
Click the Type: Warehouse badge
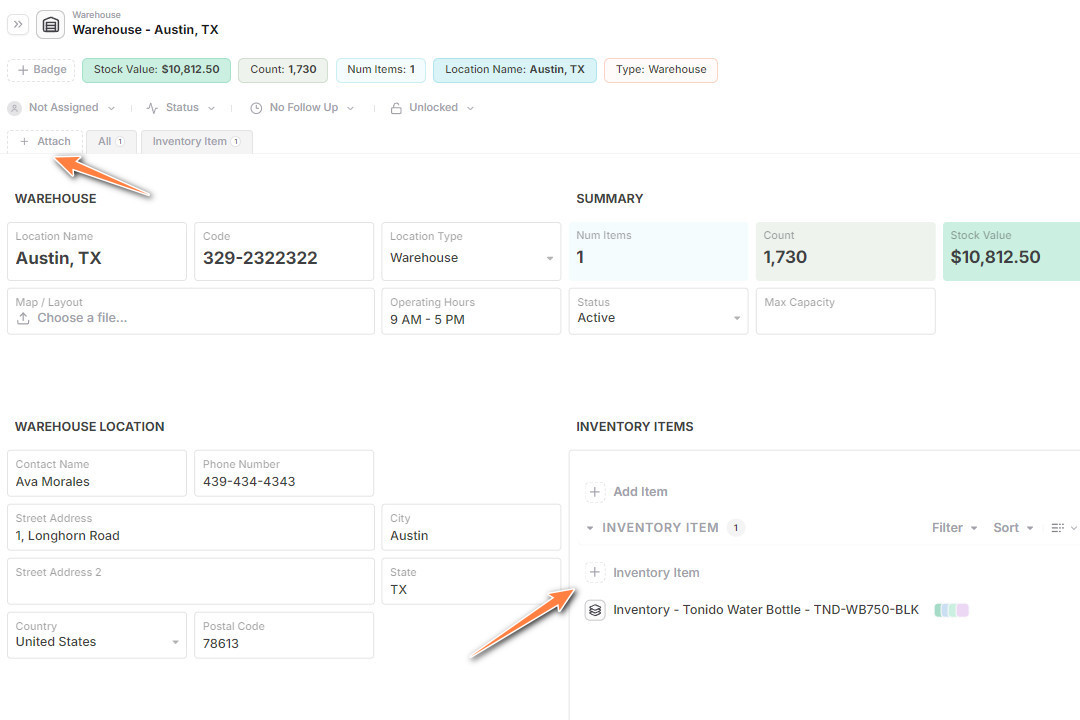tap(661, 70)
